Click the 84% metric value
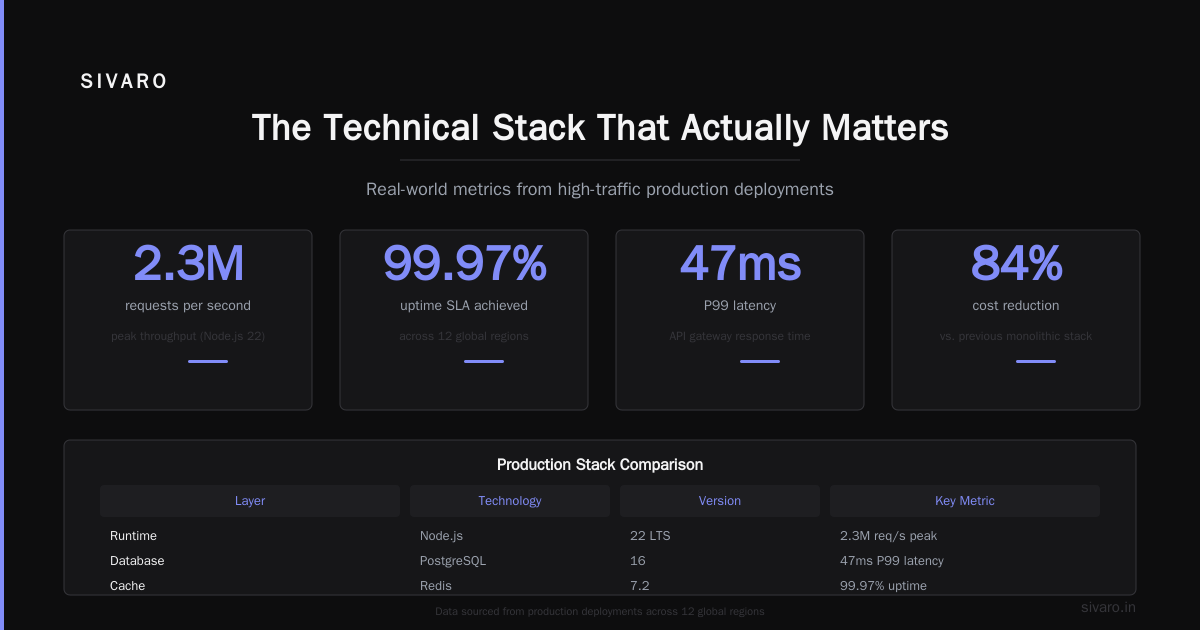Screen dimensions: 1200x630 tap(1016, 264)
